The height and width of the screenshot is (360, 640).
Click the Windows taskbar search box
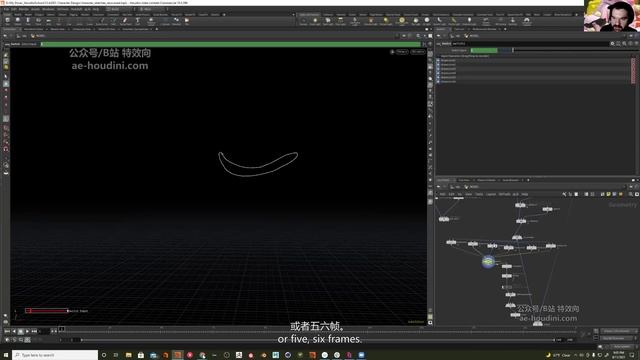coord(55,355)
